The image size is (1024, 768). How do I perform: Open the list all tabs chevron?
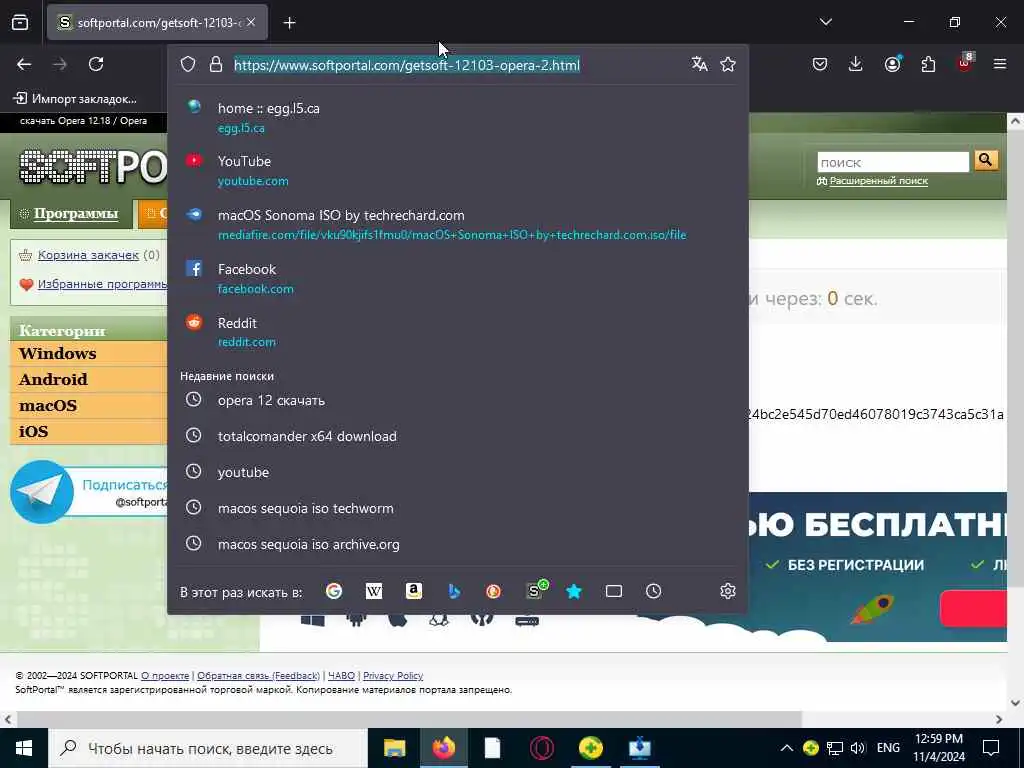tap(825, 22)
